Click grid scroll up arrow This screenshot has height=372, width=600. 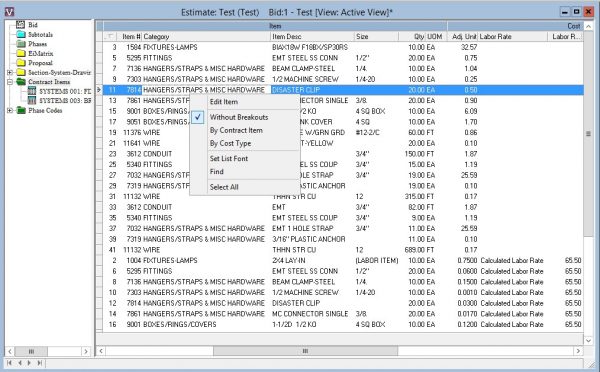coord(589,26)
